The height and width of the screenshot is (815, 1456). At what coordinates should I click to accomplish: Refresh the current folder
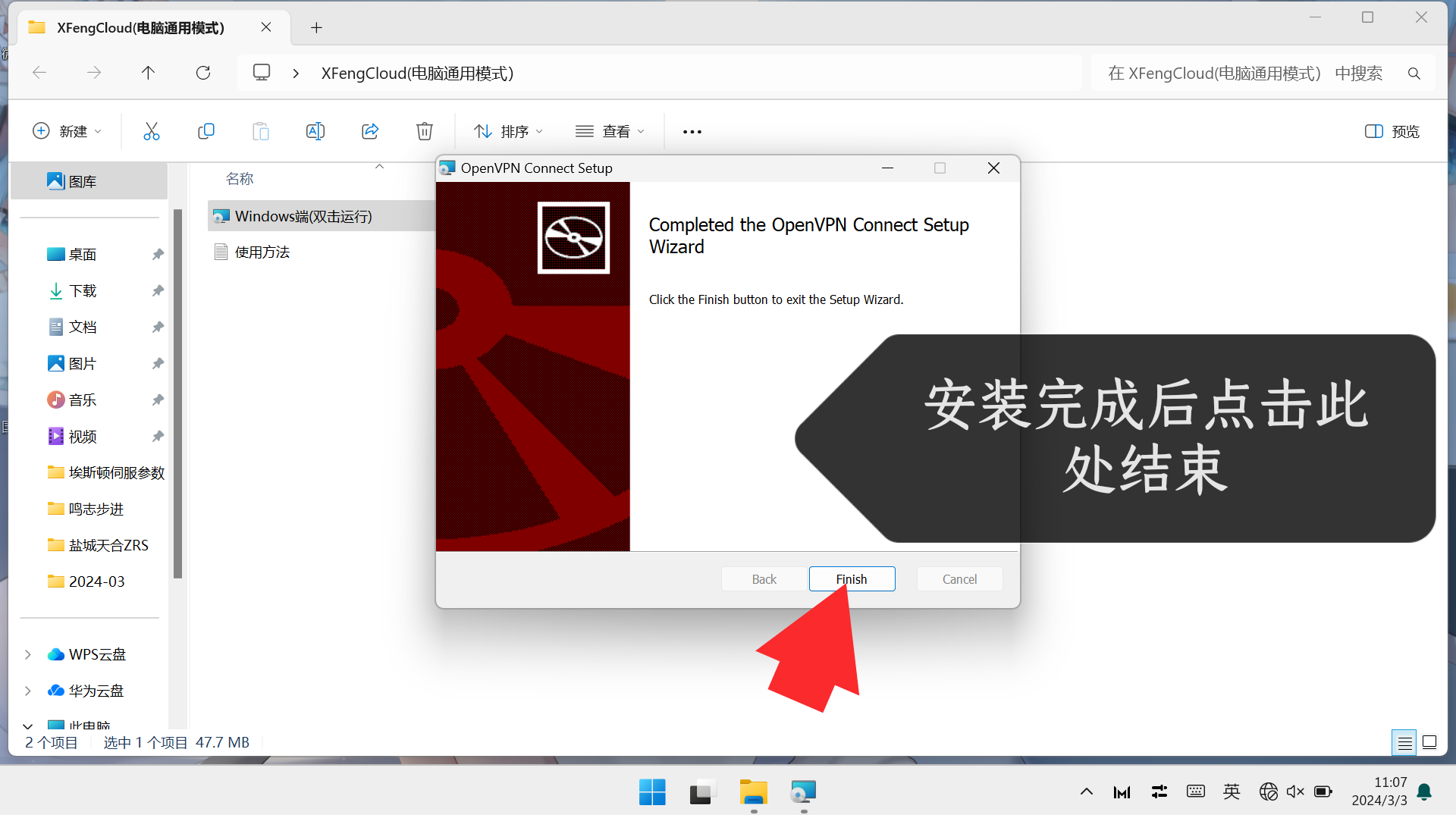click(x=203, y=73)
